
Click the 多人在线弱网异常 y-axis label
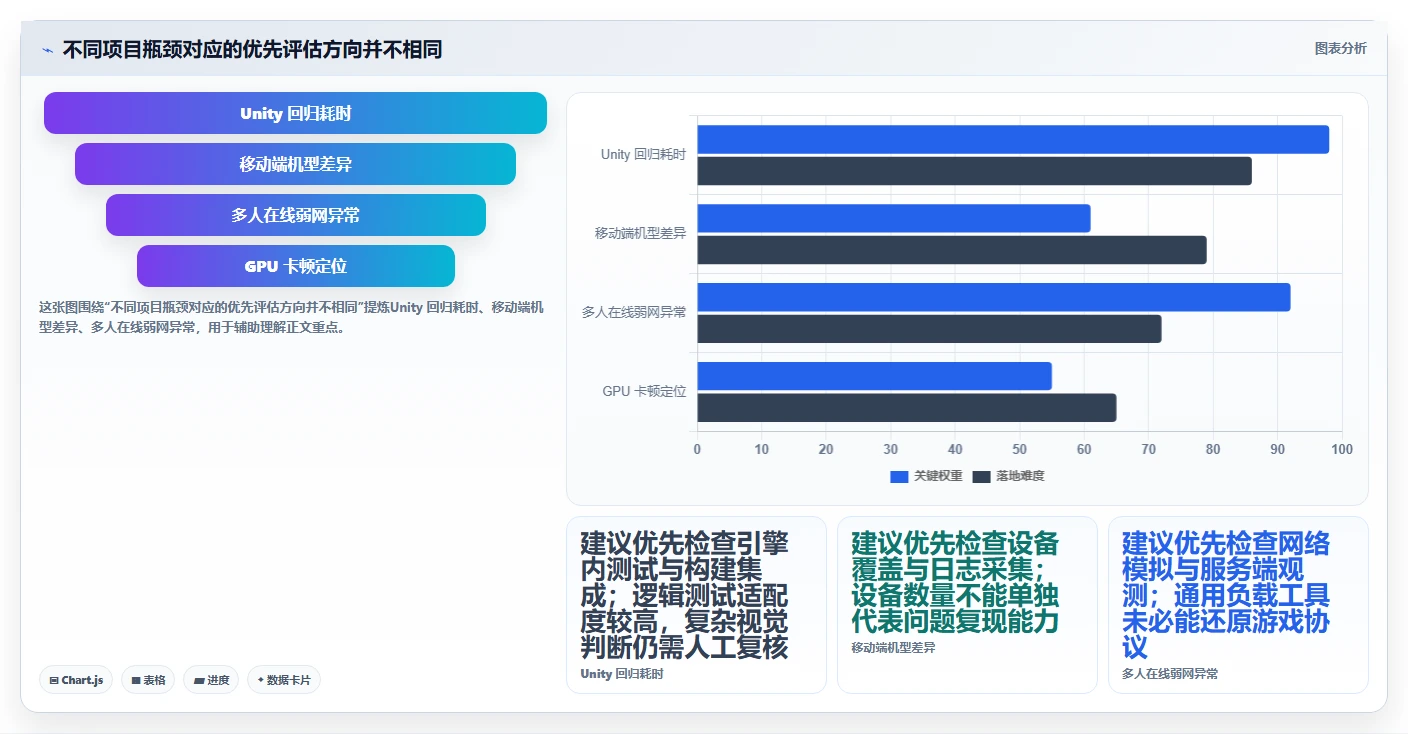pos(634,312)
